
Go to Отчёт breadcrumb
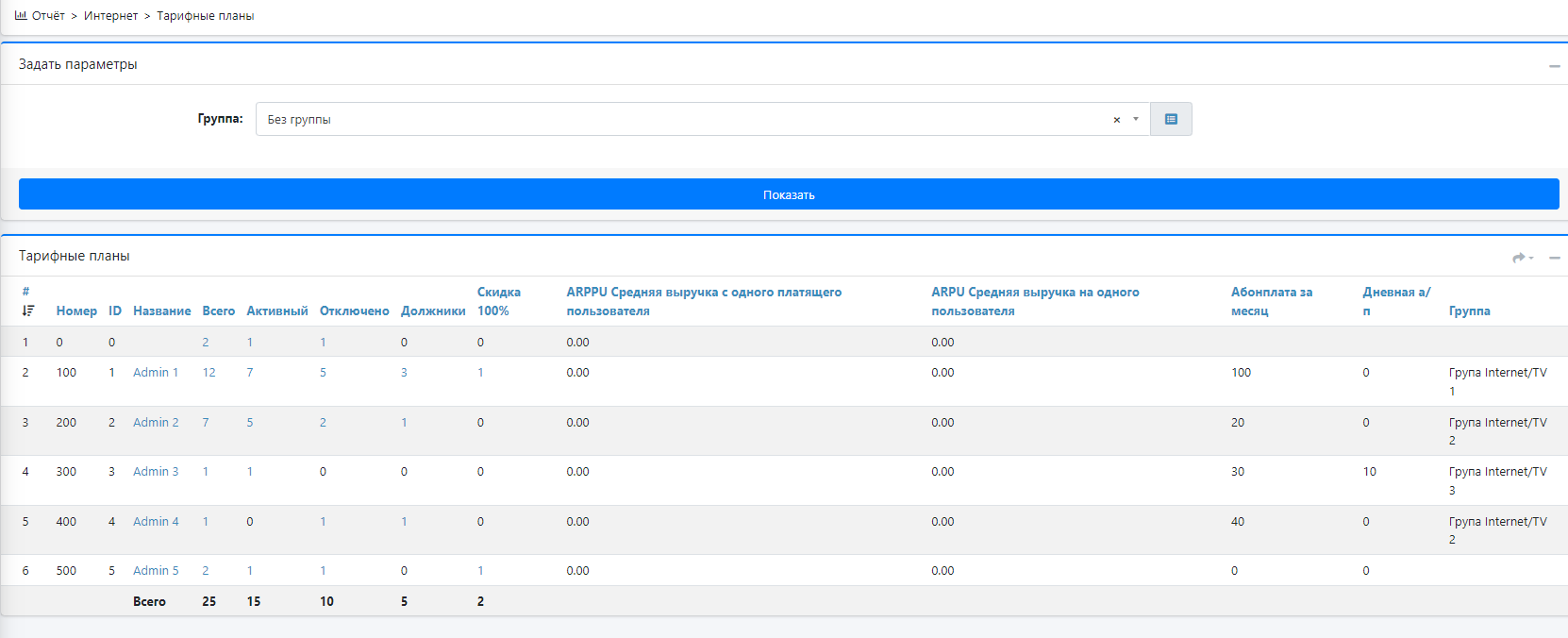[x=48, y=16]
